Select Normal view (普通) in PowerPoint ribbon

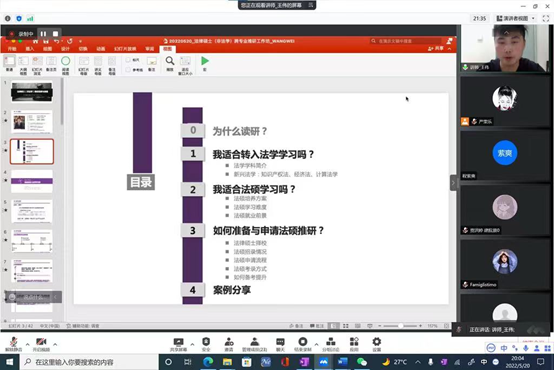(10, 64)
